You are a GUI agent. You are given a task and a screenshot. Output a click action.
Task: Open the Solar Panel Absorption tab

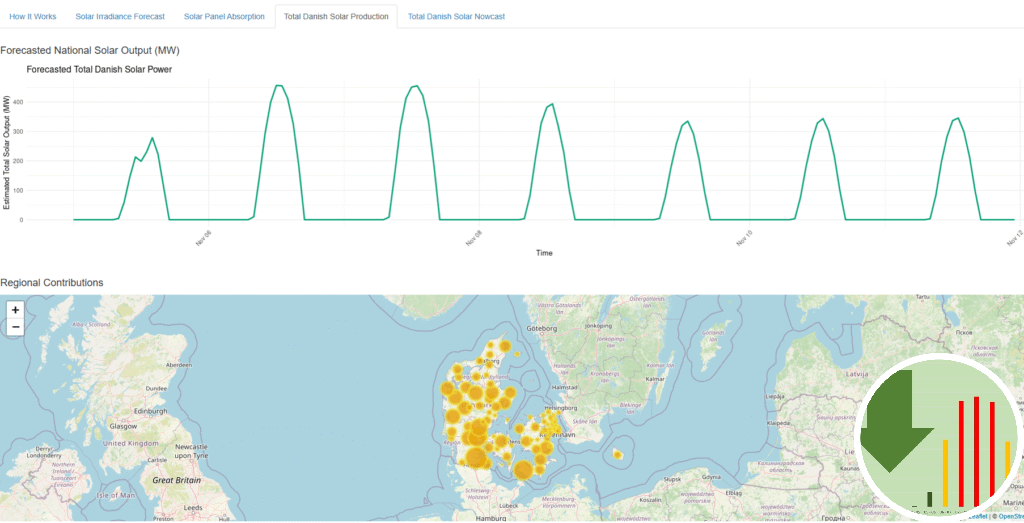[x=225, y=17]
